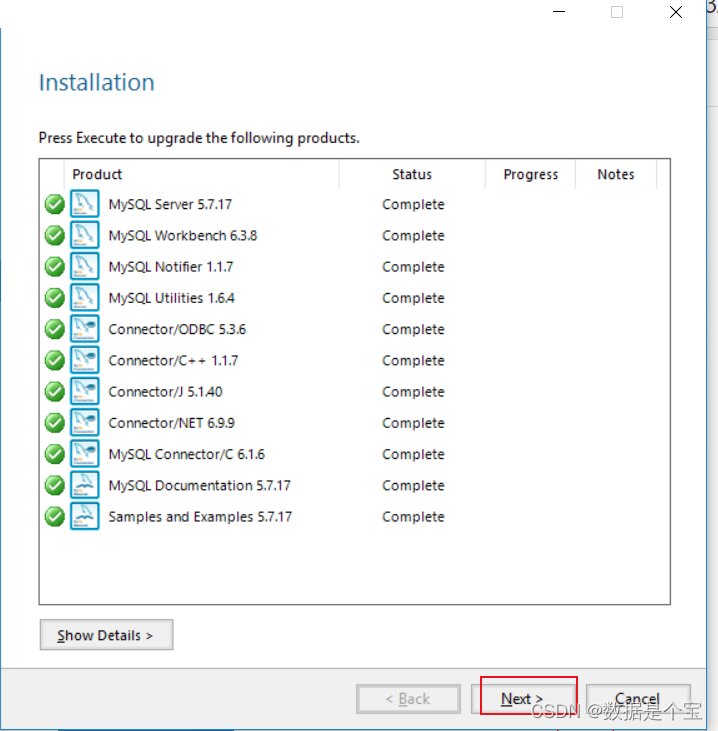The image size is (718, 731).
Task: Click the disabled Back button
Action: coord(408,698)
